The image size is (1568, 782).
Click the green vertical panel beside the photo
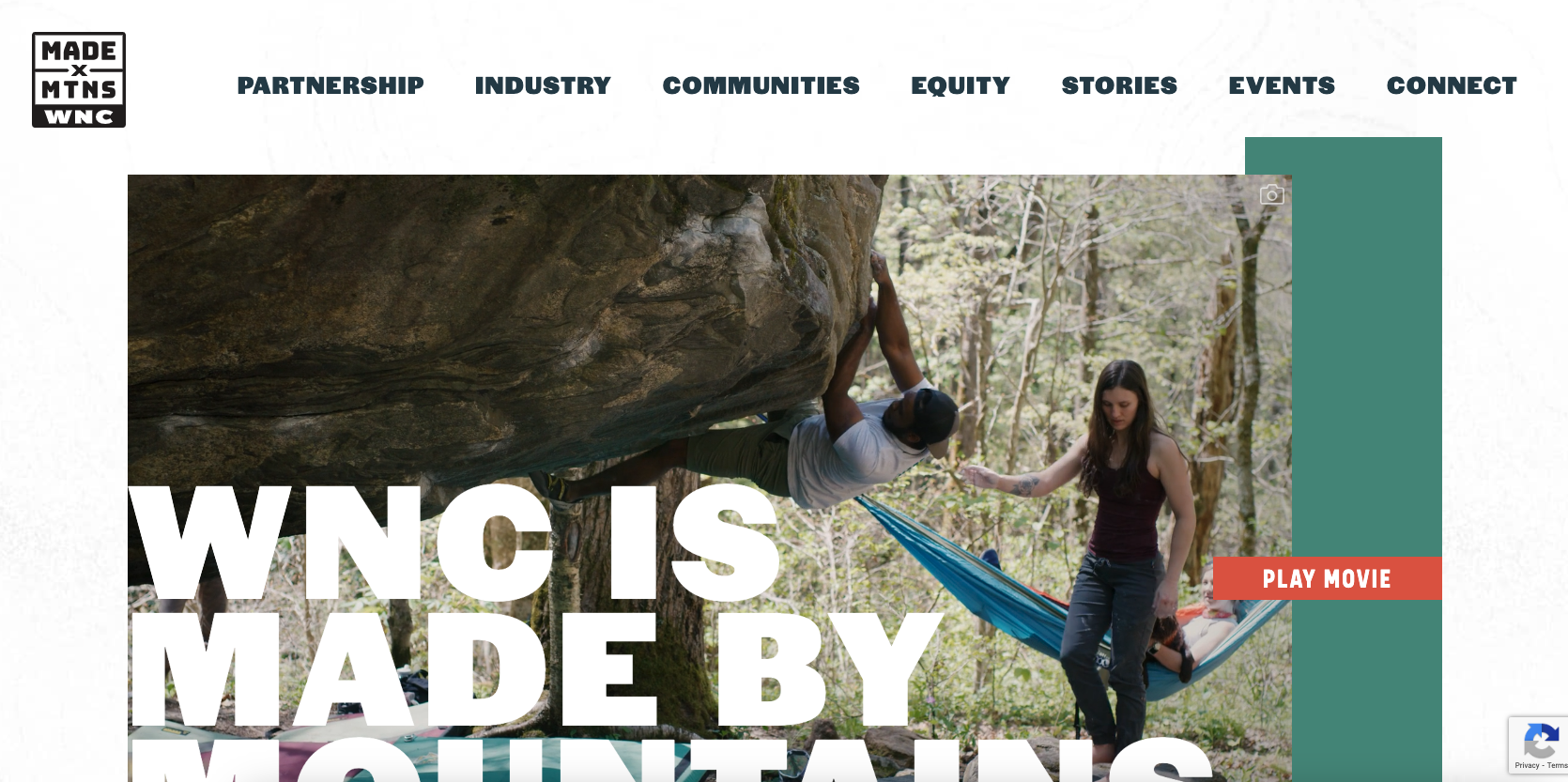(x=1367, y=357)
